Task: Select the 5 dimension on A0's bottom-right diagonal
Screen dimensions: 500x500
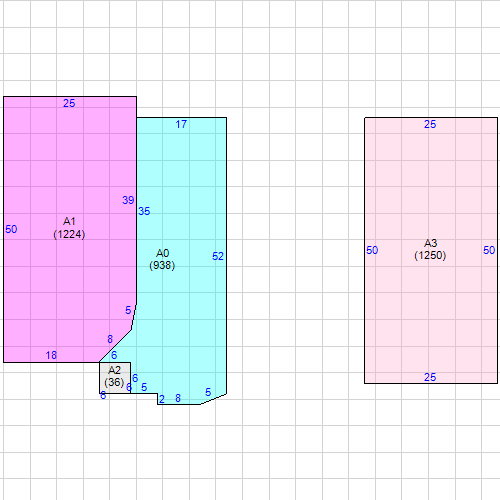Action: pos(208,392)
